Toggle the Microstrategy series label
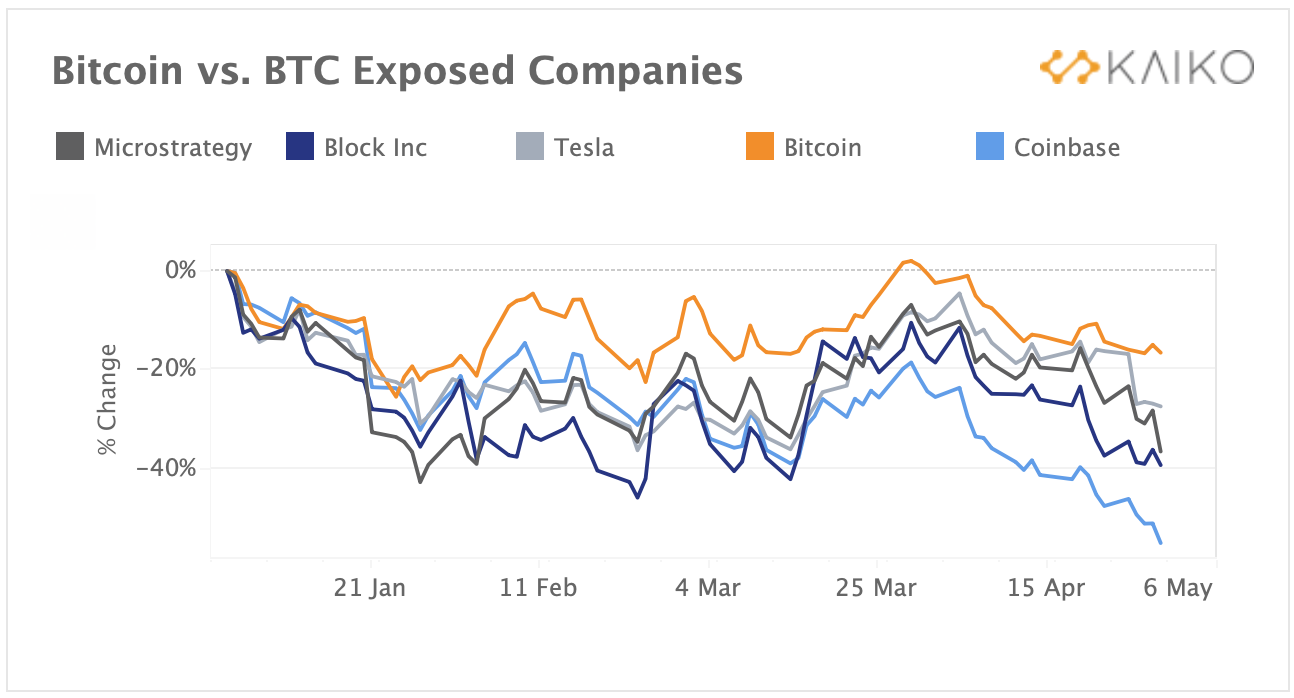 [x=173, y=148]
